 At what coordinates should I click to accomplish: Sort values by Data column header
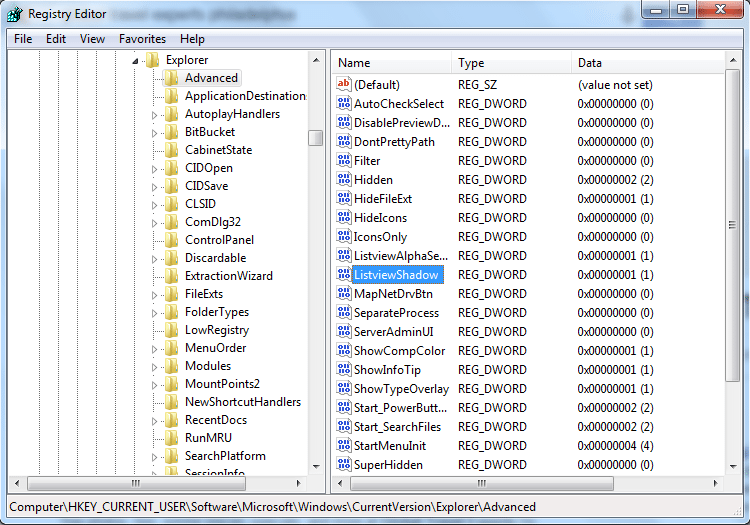[x=648, y=63]
